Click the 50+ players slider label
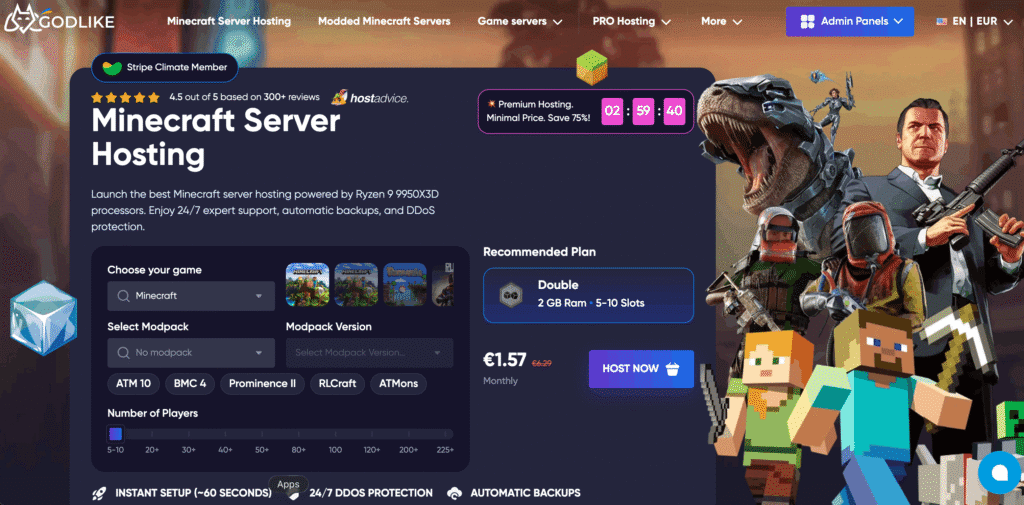 [x=262, y=450]
